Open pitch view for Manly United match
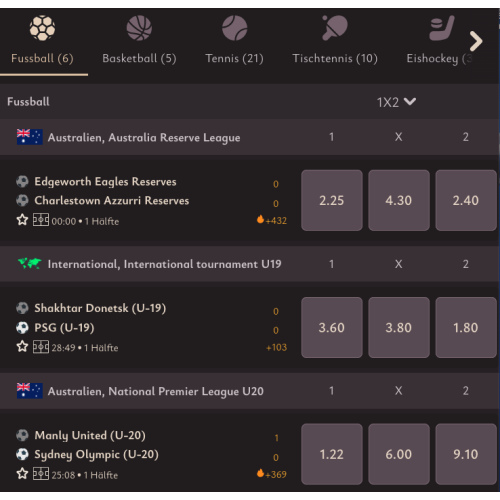This screenshot has width=500, height=500. (x=41, y=474)
